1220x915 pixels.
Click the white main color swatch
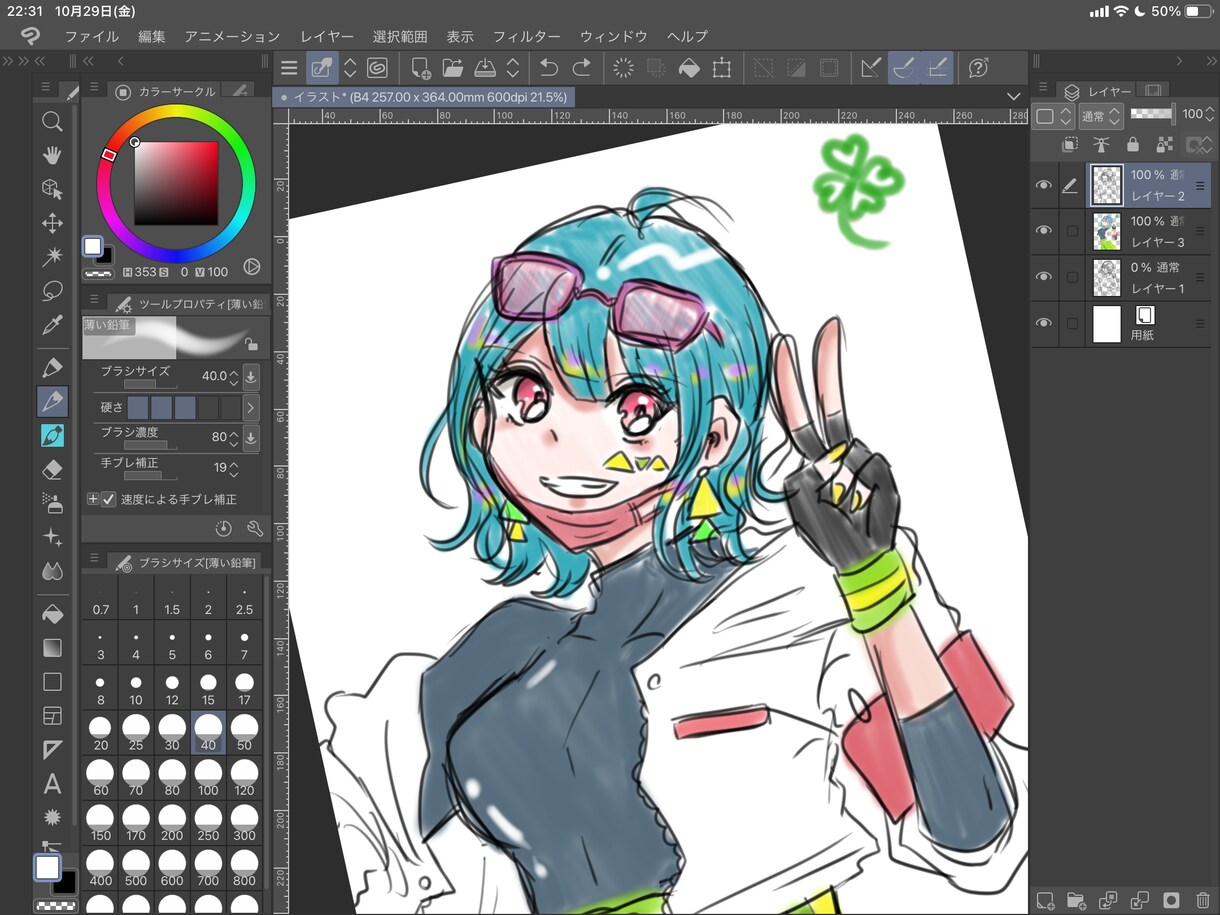(x=47, y=867)
